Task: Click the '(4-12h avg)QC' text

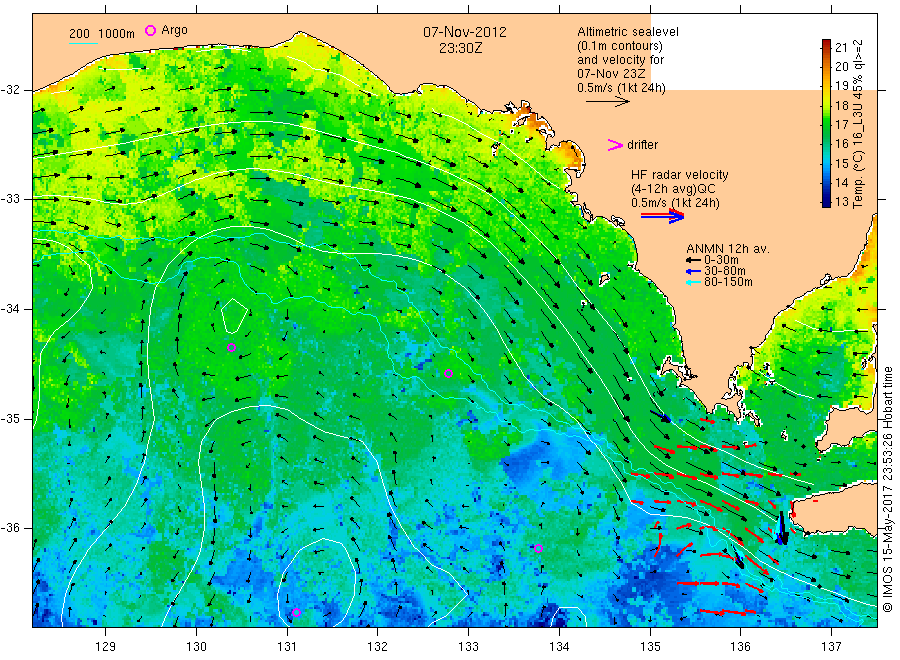Action: tap(673, 189)
